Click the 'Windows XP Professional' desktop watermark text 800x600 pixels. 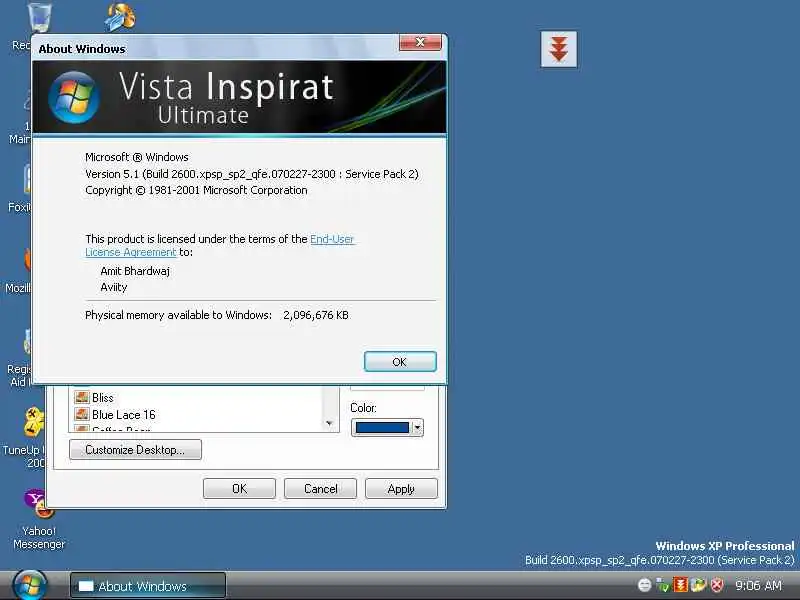click(724, 546)
